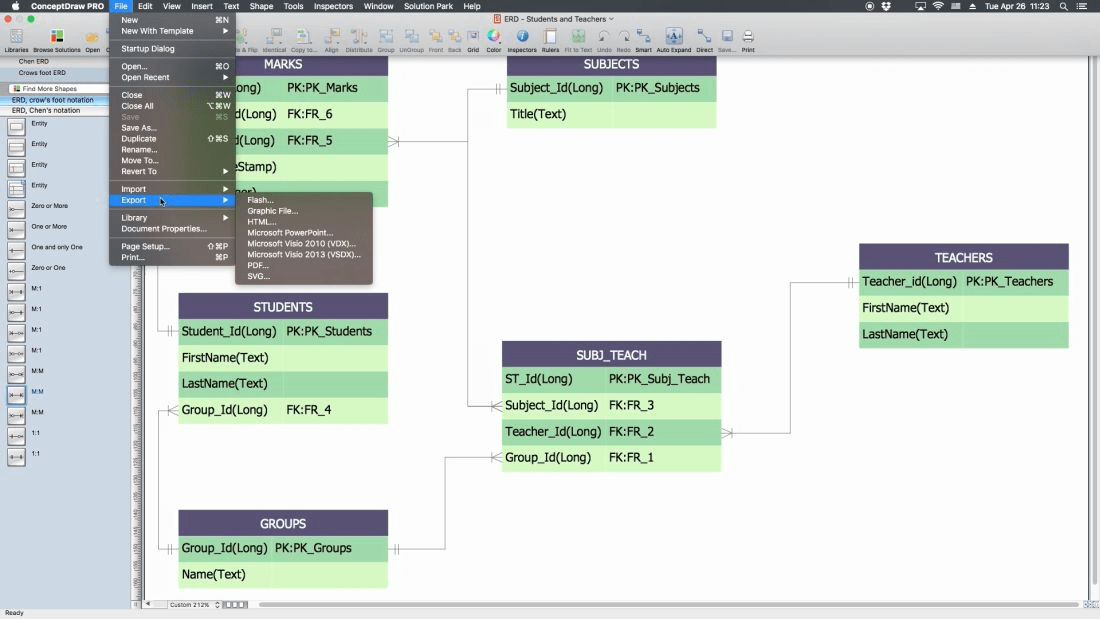Open the Inspectors toolbar icon

pos(522,40)
